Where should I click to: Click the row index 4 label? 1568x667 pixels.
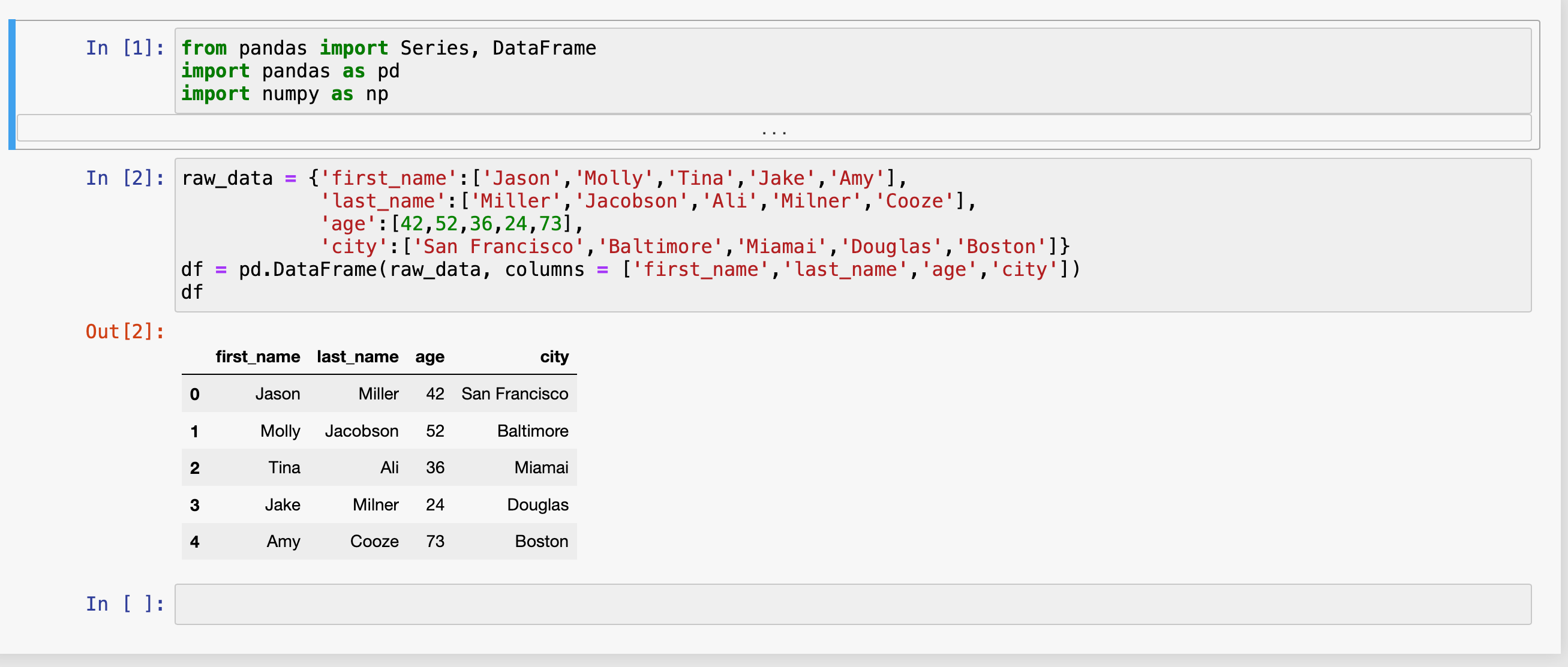click(195, 542)
